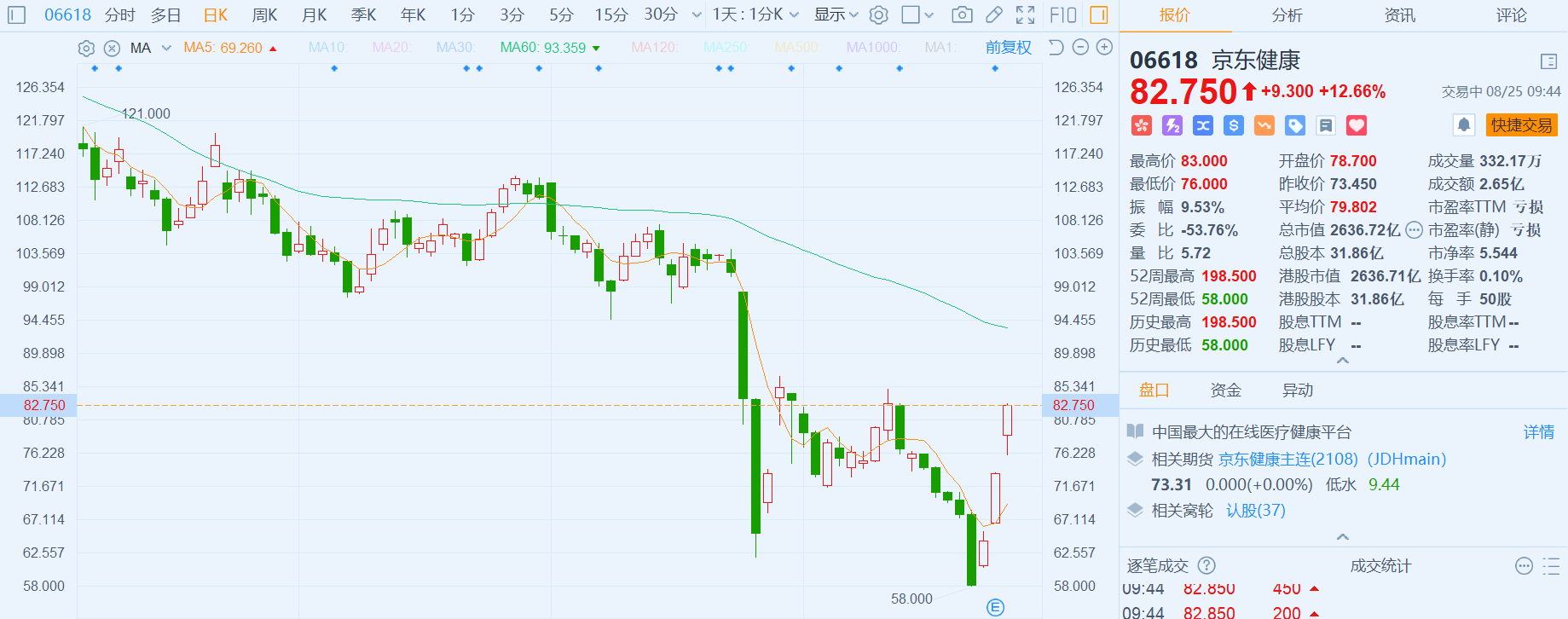
Task: Open the 1天:1分K period dropdown
Action: 755,14
